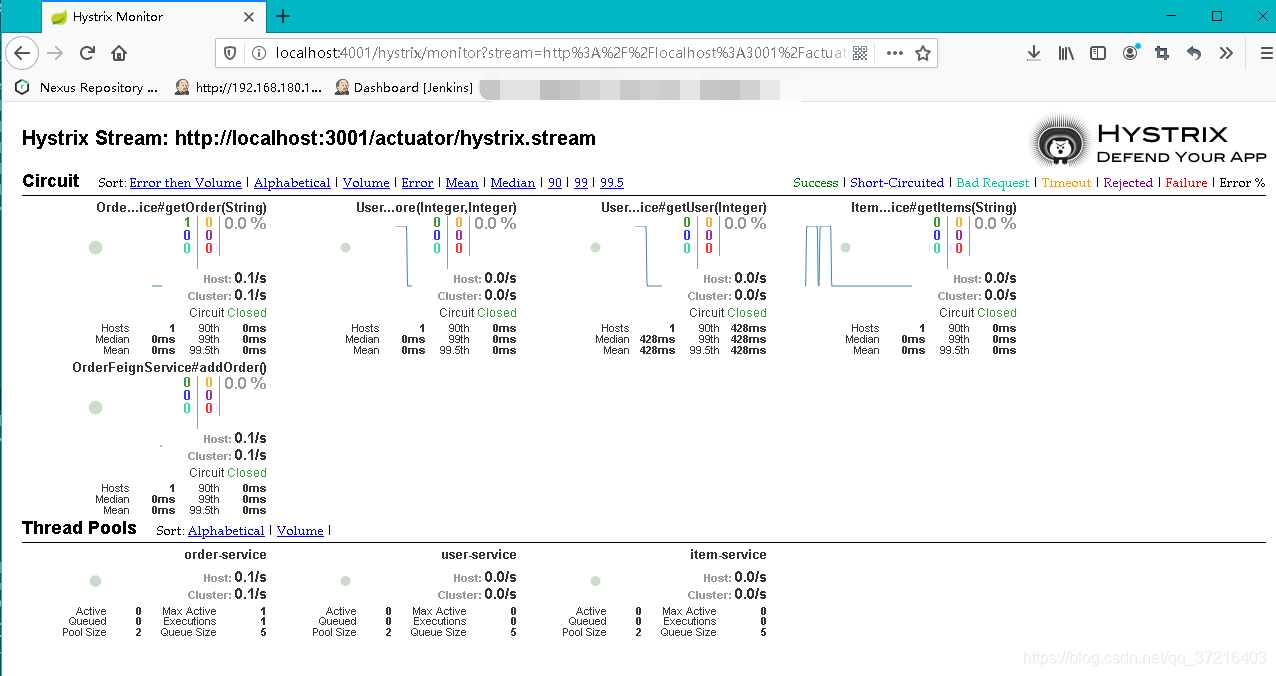
Task: Sort circuits by Error
Action: pos(417,183)
